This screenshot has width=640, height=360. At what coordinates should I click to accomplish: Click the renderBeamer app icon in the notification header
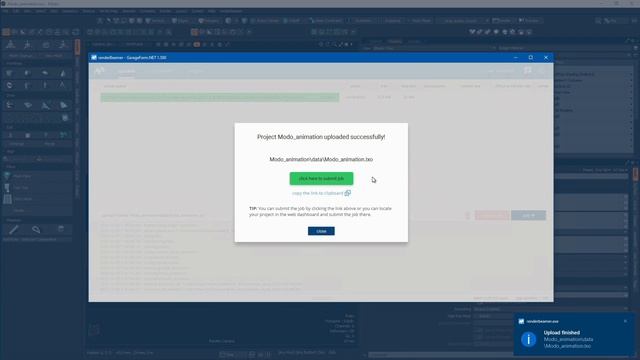[521, 321]
